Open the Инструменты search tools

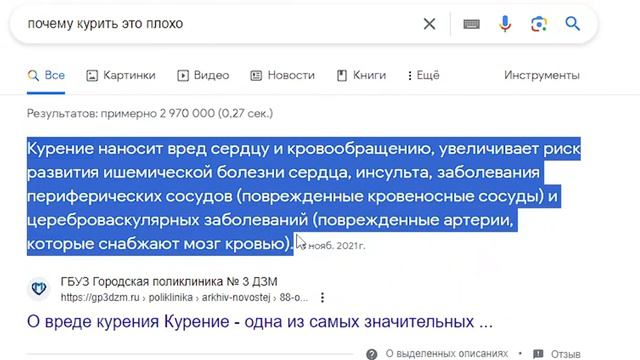point(542,76)
